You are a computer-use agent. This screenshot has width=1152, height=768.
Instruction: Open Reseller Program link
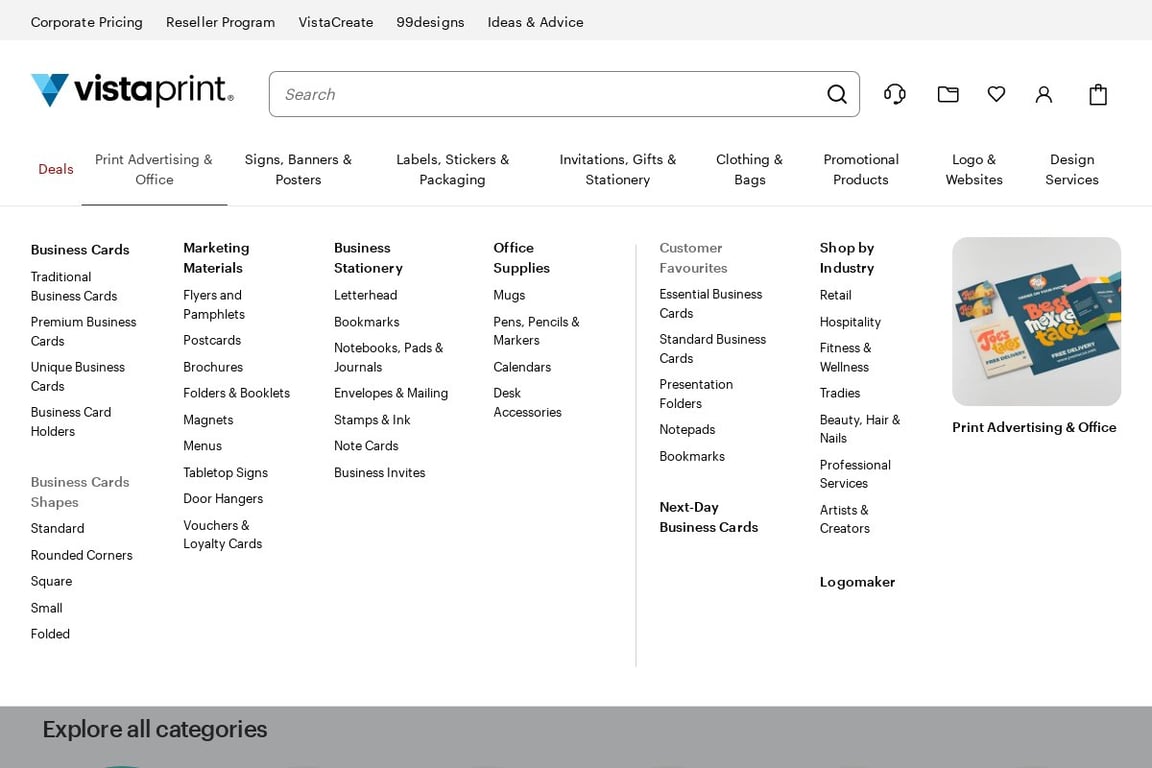[220, 22]
